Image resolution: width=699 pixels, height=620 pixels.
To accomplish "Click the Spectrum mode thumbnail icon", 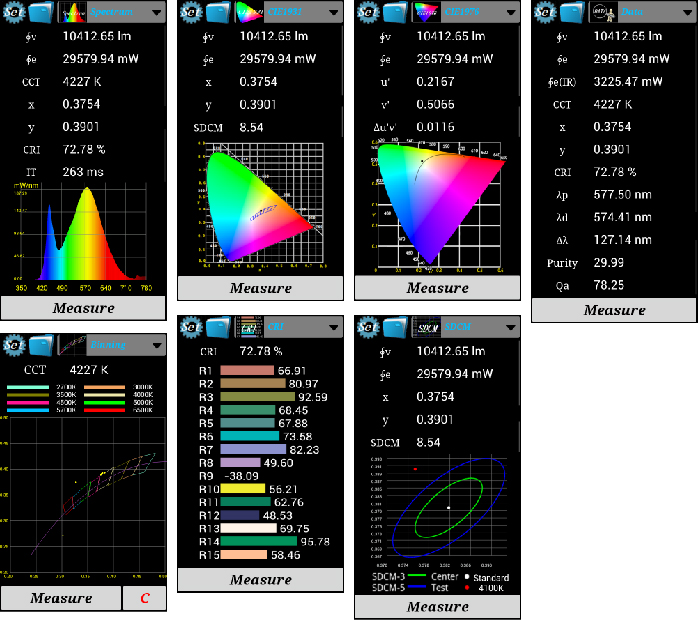I will pos(72,12).
